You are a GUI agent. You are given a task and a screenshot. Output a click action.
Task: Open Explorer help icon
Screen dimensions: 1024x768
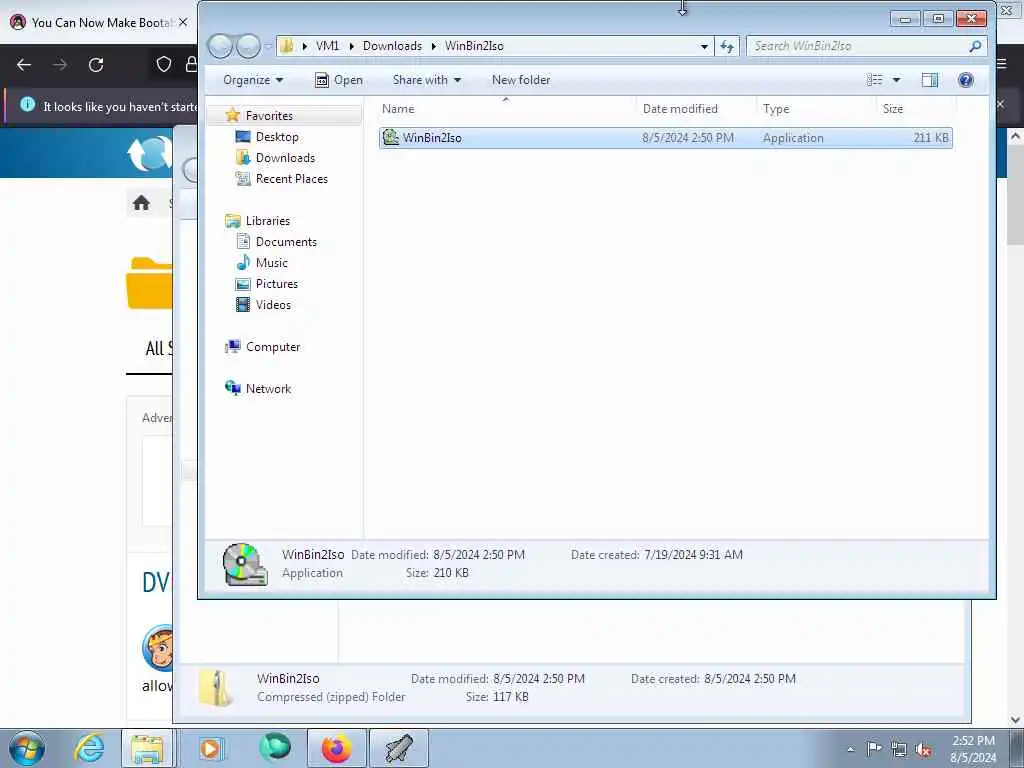click(x=965, y=80)
